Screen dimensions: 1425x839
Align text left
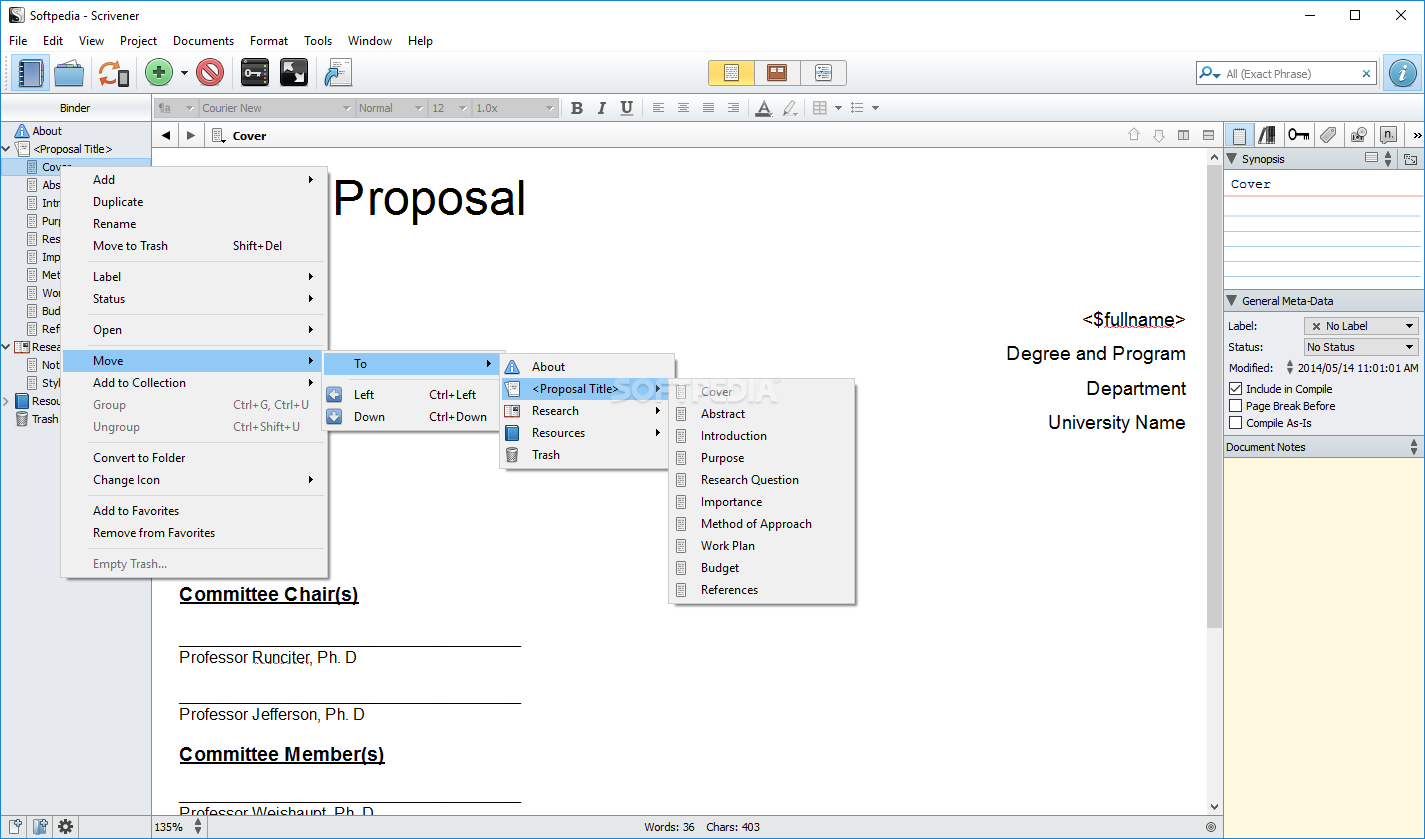658,108
